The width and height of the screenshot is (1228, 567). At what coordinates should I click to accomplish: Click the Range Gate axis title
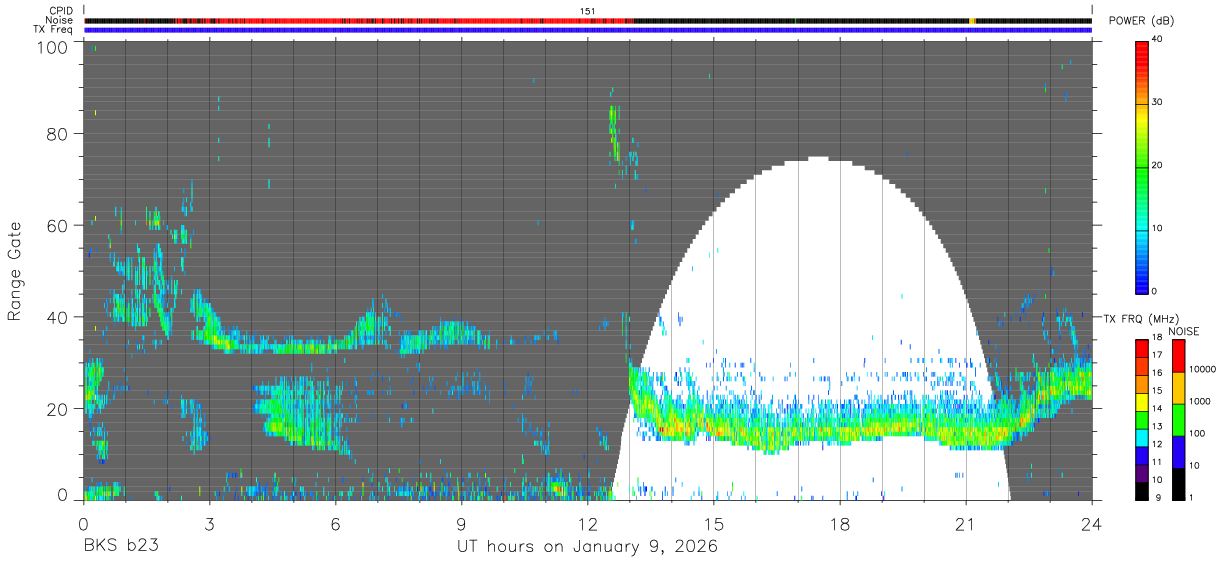click(15, 273)
